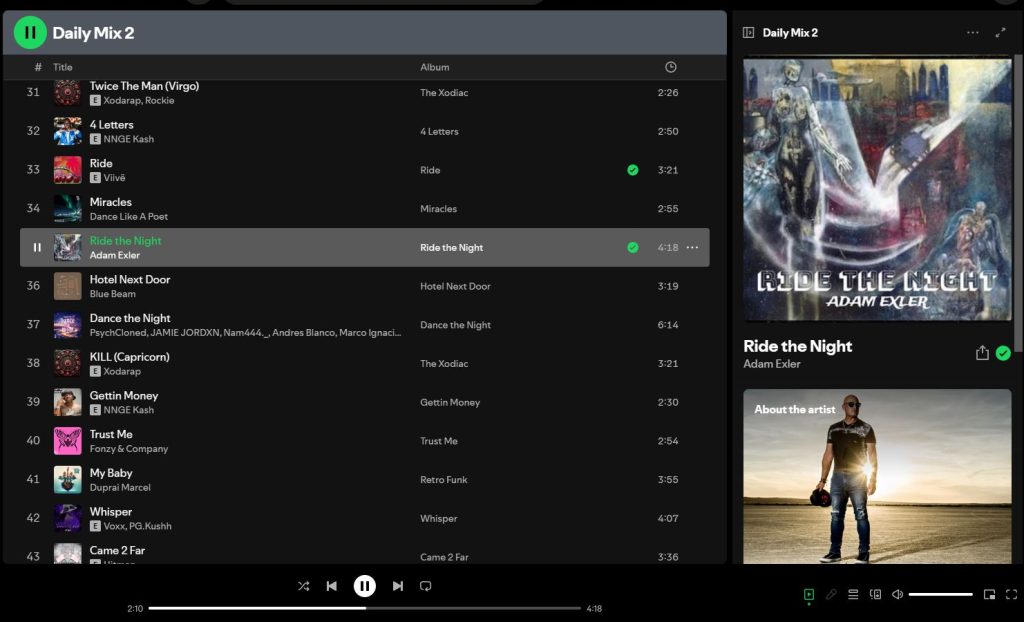Pause Daily Mix 2 with the green header button
1024x622 pixels.
click(x=30, y=33)
